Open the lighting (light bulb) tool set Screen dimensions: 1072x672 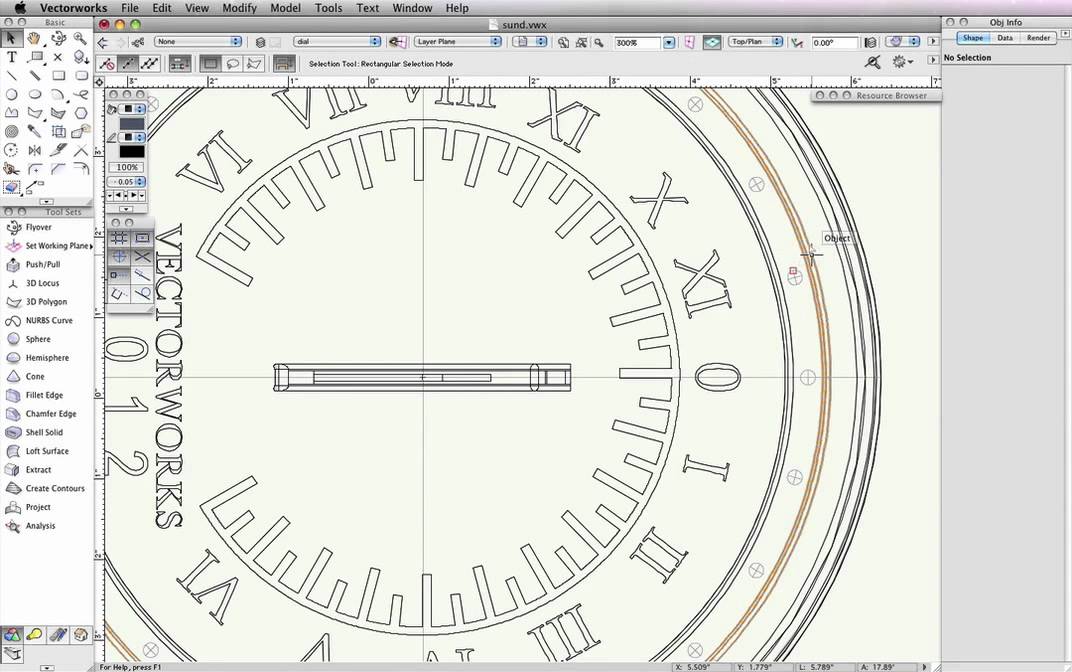(35, 635)
